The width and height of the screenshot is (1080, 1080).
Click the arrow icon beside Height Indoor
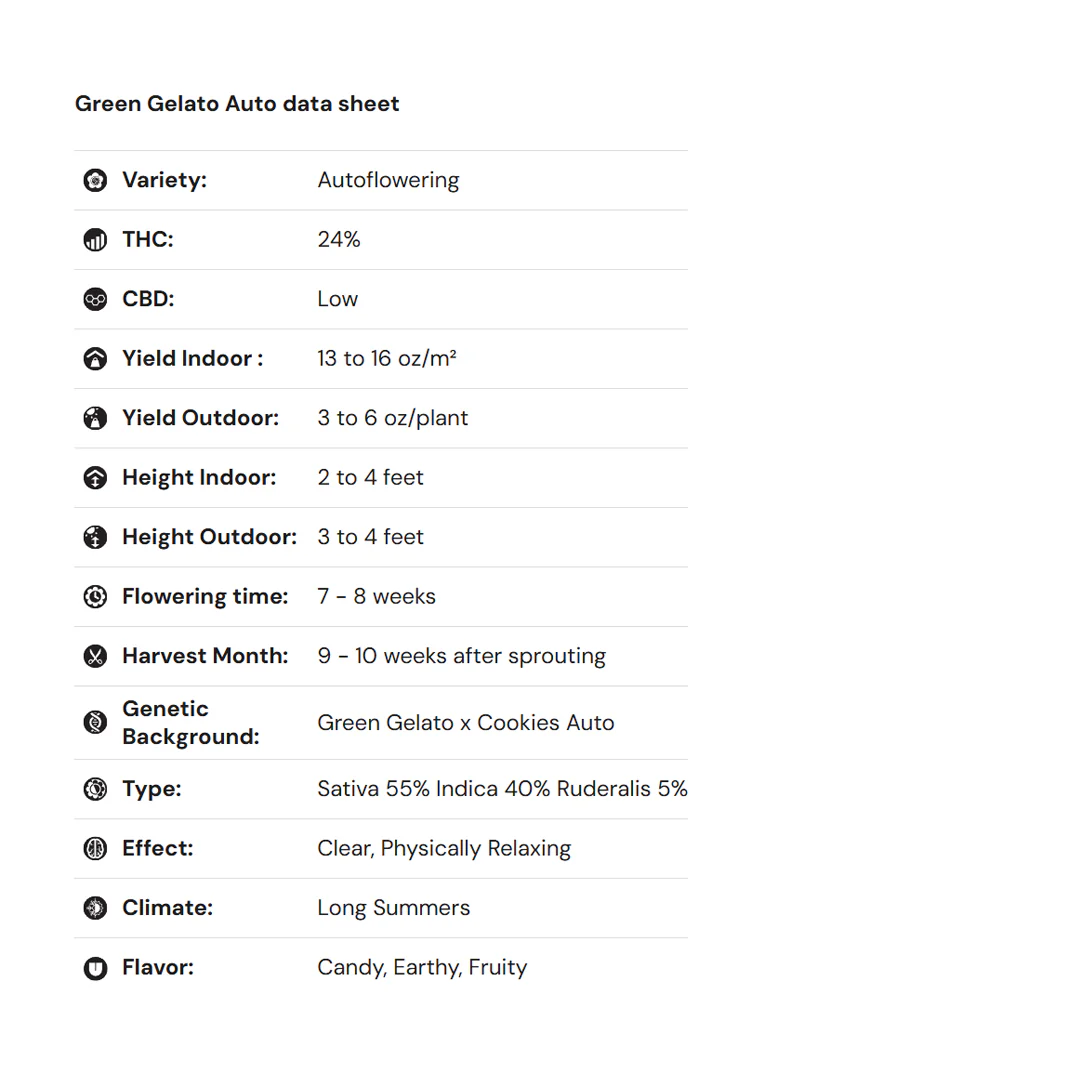tap(95, 478)
